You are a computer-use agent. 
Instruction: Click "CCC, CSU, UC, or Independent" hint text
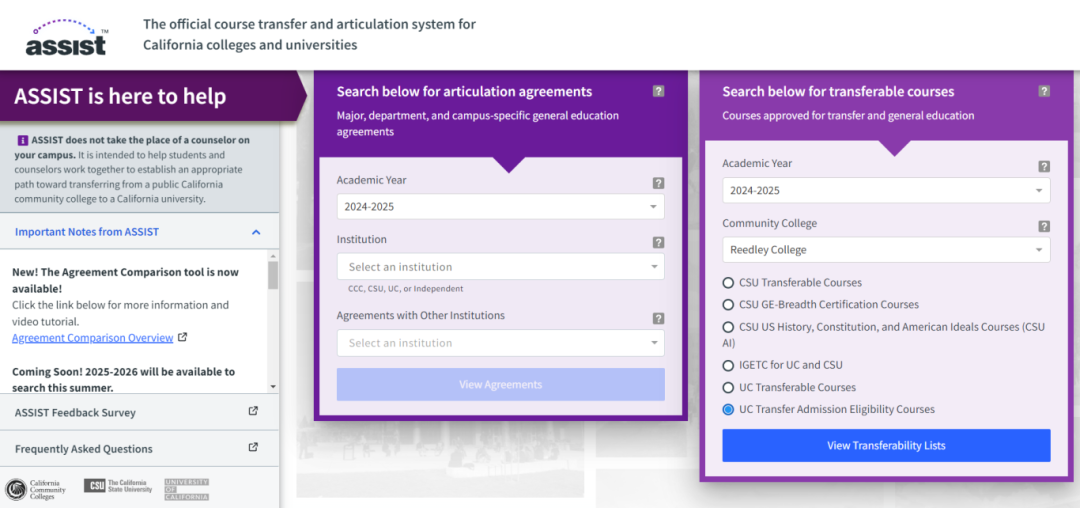(x=406, y=288)
